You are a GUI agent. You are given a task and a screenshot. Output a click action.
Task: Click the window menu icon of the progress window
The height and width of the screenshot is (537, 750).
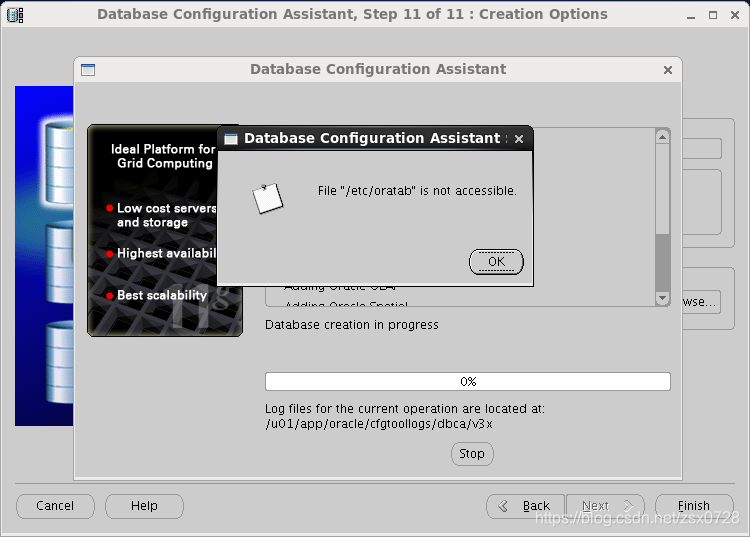(x=88, y=70)
